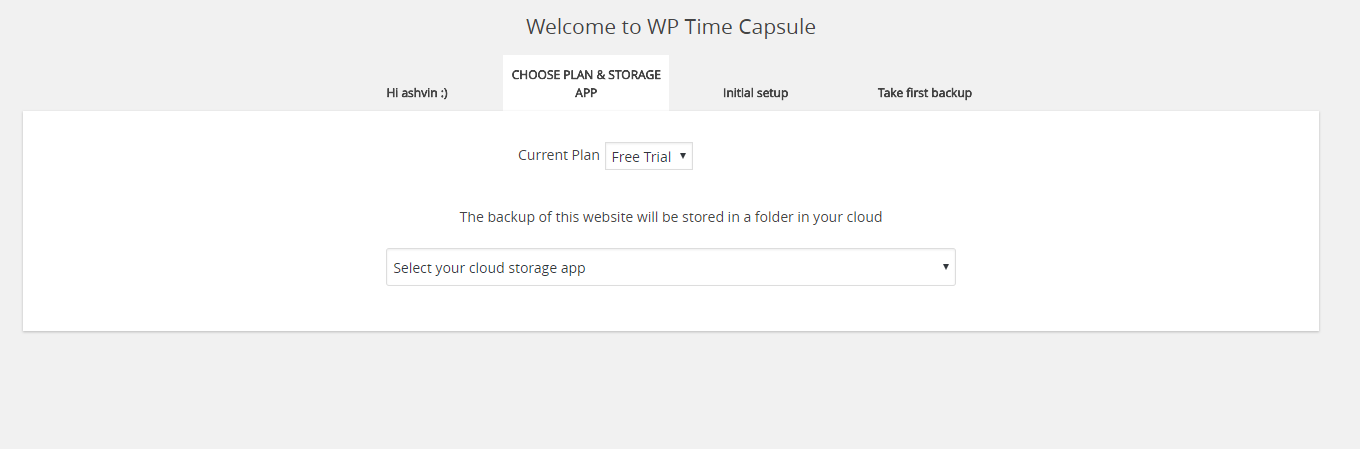Click the arrow at the cloud storage dropdown's end
The width and height of the screenshot is (1360, 449).
pos(945,267)
